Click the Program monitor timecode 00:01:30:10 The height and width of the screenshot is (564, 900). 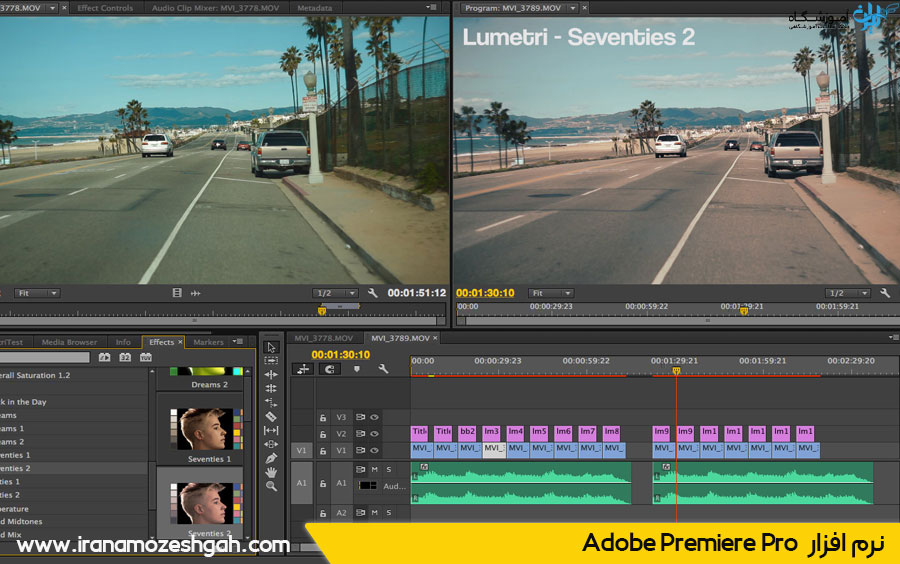(x=485, y=293)
